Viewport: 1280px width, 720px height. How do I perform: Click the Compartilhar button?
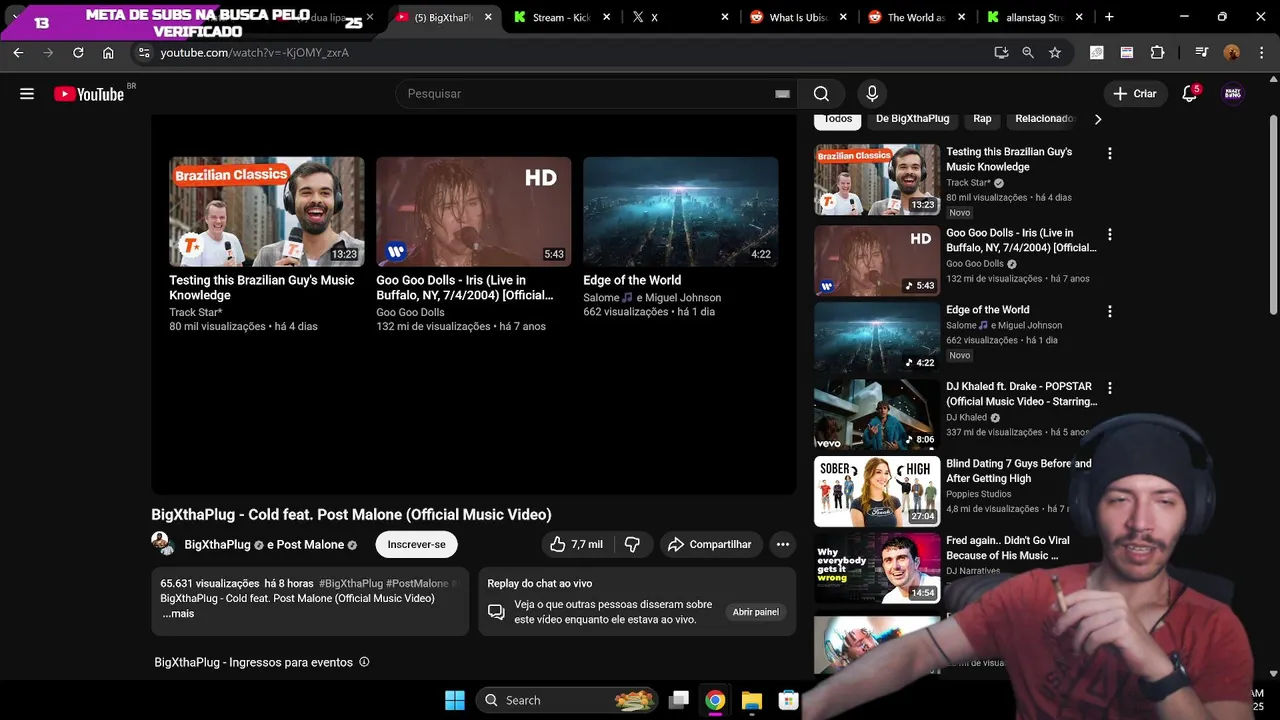[x=711, y=544]
